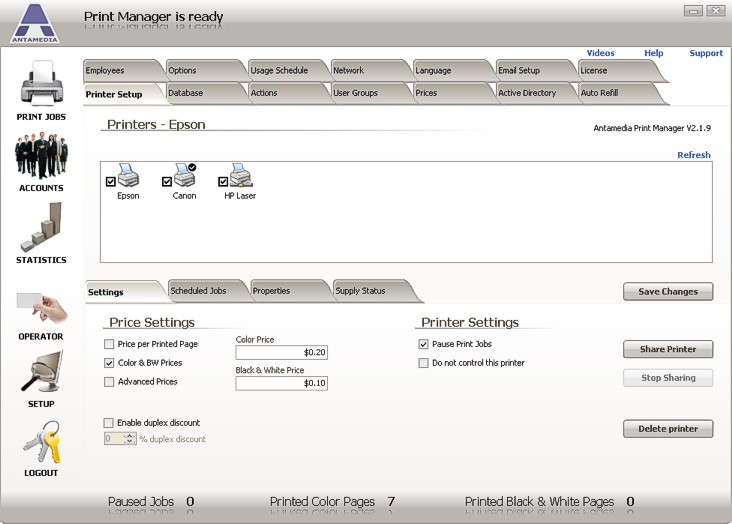Click the PRINT JOBS label
The width and height of the screenshot is (732, 524).
(41, 117)
